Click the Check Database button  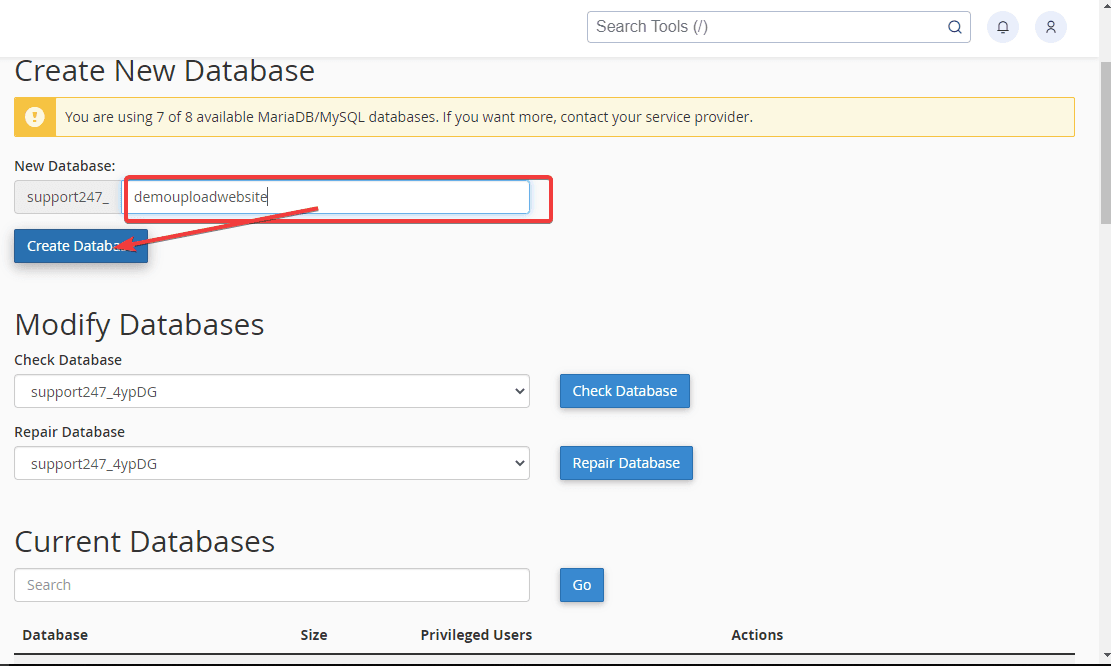pos(624,391)
